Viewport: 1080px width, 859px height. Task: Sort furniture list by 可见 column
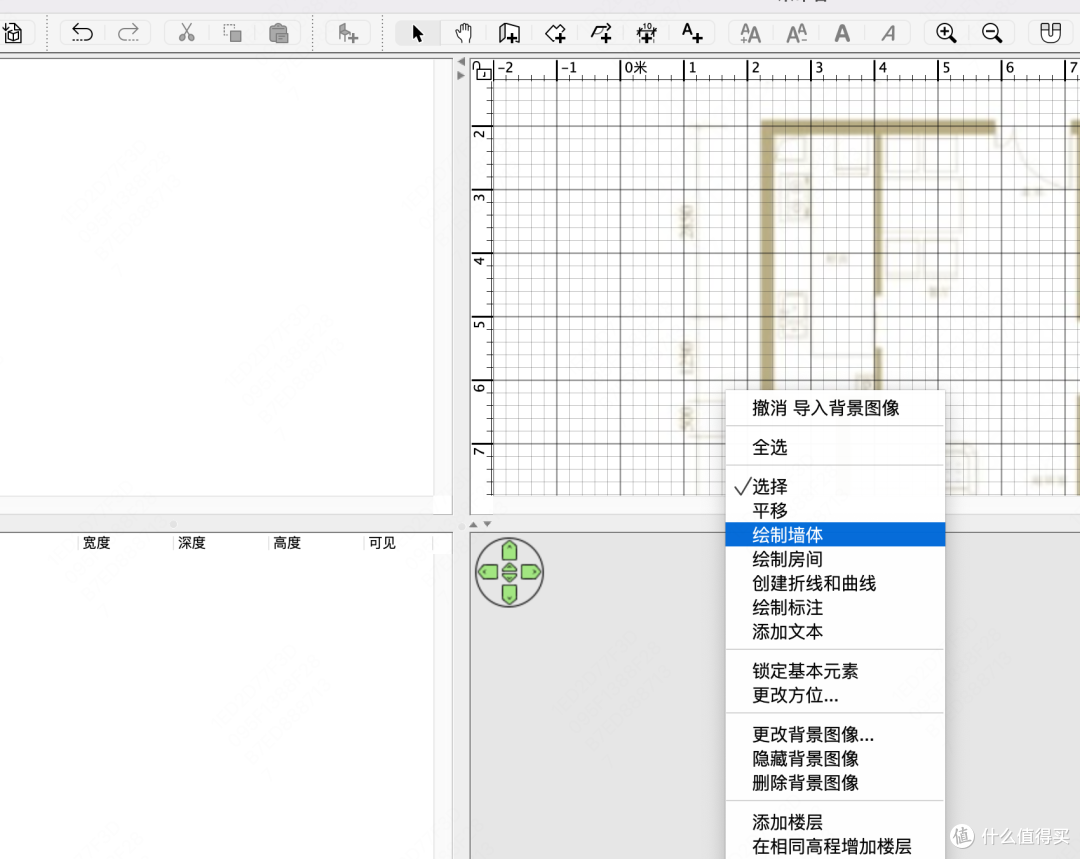(x=382, y=543)
